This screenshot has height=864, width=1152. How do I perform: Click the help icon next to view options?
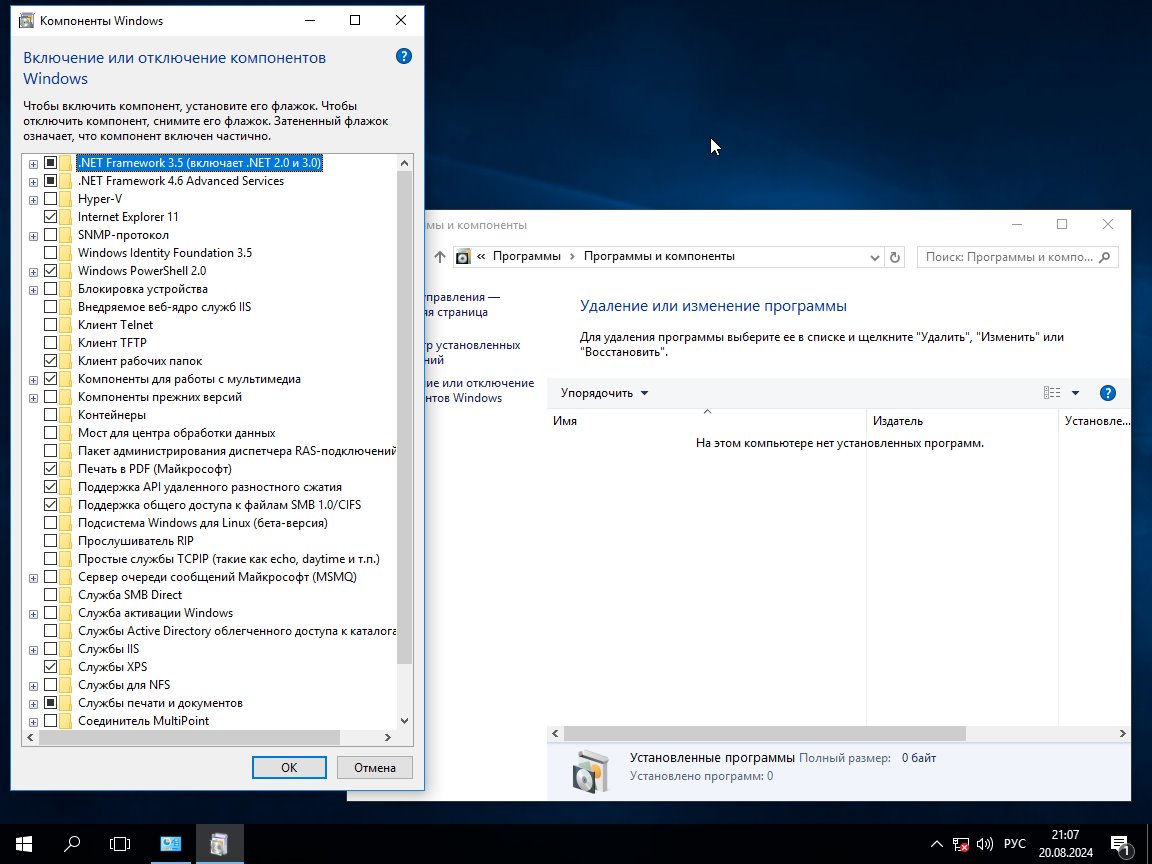coord(1107,393)
